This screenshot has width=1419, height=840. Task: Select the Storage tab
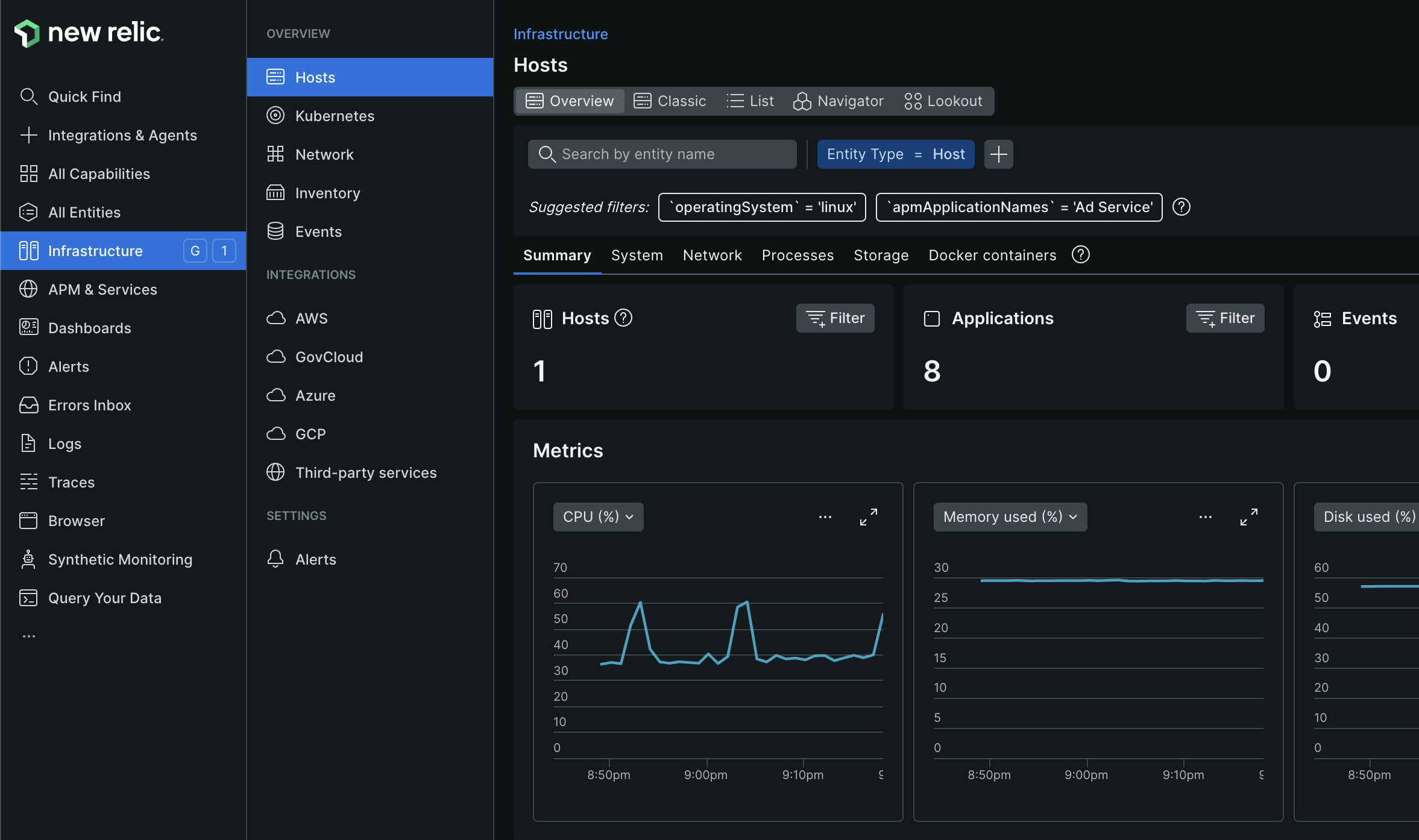click(881, 255)
